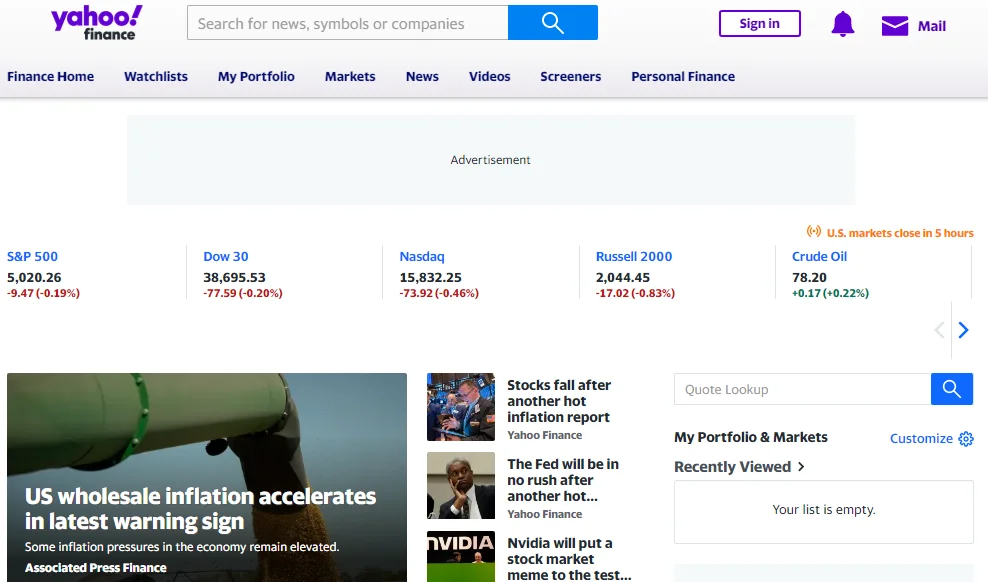Open Watchlists menu item
The height and width of the screenshot is (582, 988).
point(156,76)
